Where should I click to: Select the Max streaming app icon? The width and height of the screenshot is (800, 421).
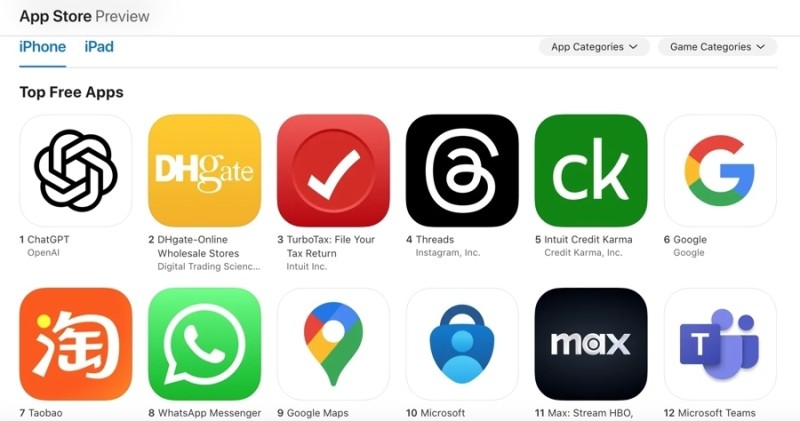click(x=591, y=344)
